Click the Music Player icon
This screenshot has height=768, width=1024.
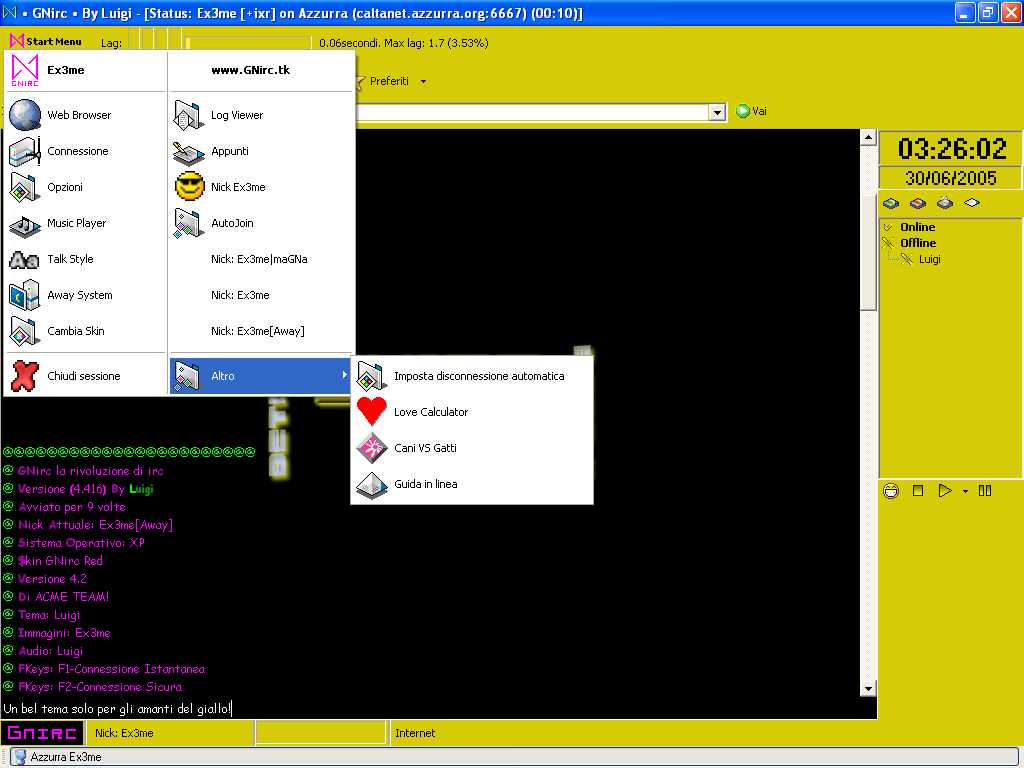pyautogui.click(x=25, y=223)
